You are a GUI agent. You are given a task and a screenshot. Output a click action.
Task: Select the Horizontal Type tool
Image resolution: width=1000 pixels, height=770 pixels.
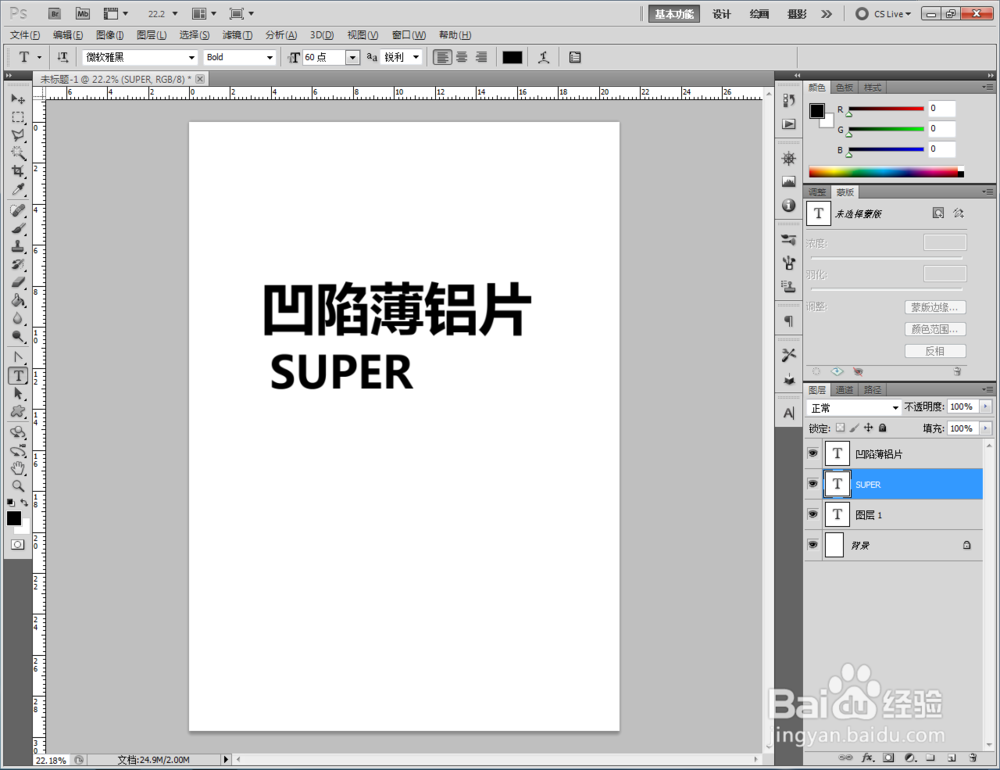(x=18, y=376)
